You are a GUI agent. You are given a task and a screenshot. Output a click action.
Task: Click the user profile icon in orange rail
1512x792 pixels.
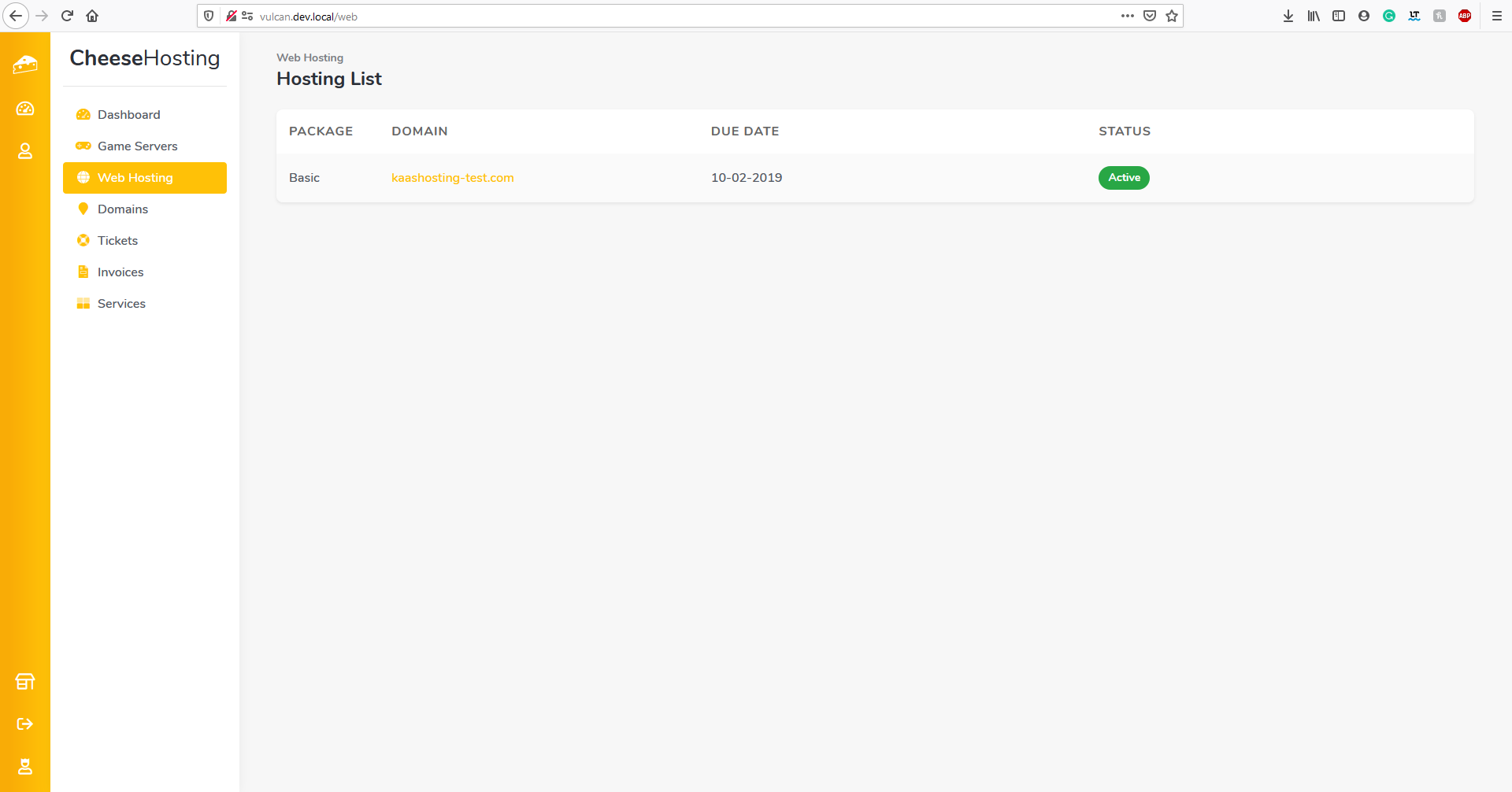25,151
